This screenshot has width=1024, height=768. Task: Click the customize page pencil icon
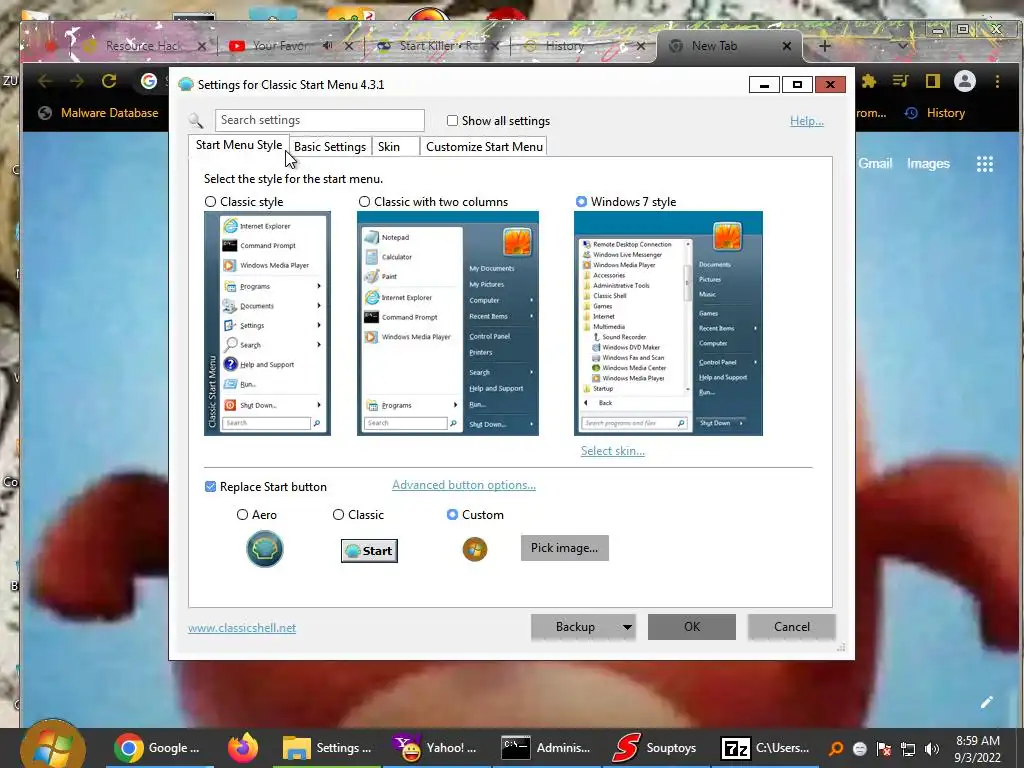[x=987, y=702]
